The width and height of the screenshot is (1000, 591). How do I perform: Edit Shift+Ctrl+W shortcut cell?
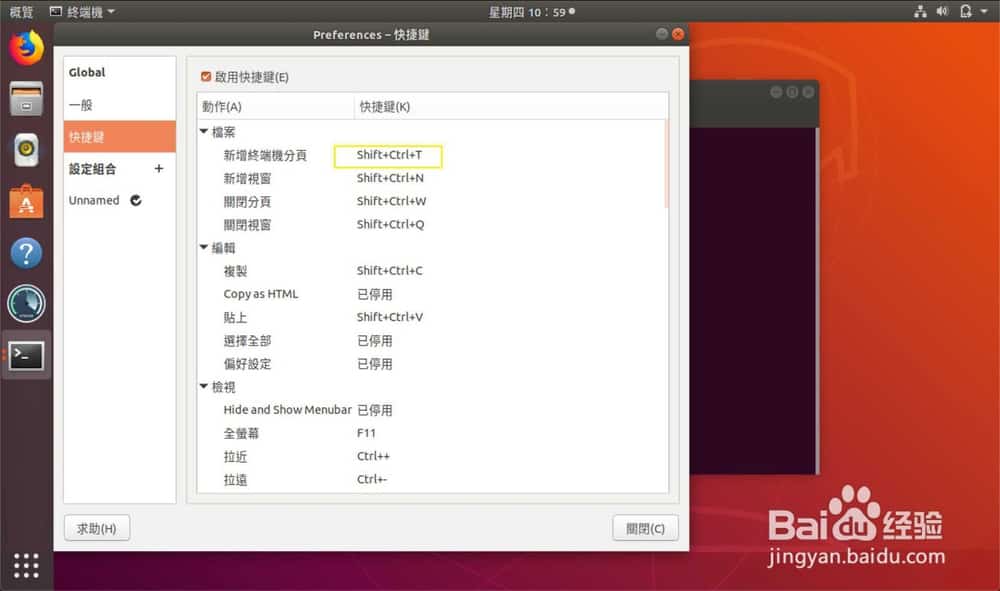coord(391,201)
